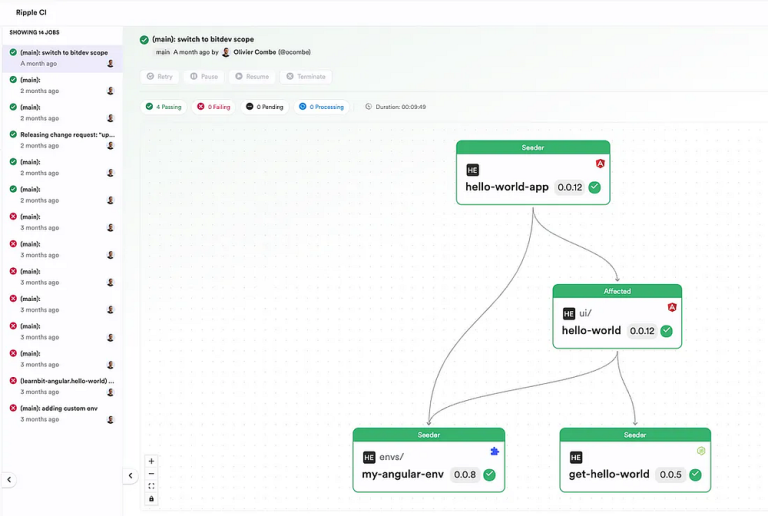This screenshot has width=768, height=516.
Task: Filter by 4 Passing status
Action: 163,106
